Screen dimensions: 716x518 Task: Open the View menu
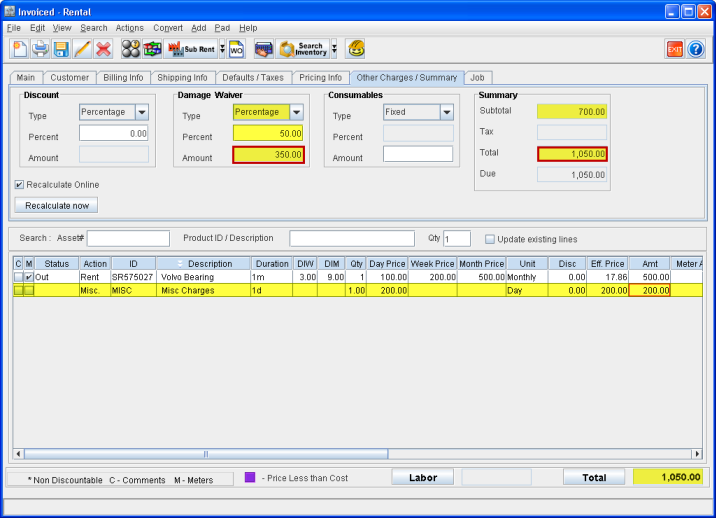[x=62, y=28]
